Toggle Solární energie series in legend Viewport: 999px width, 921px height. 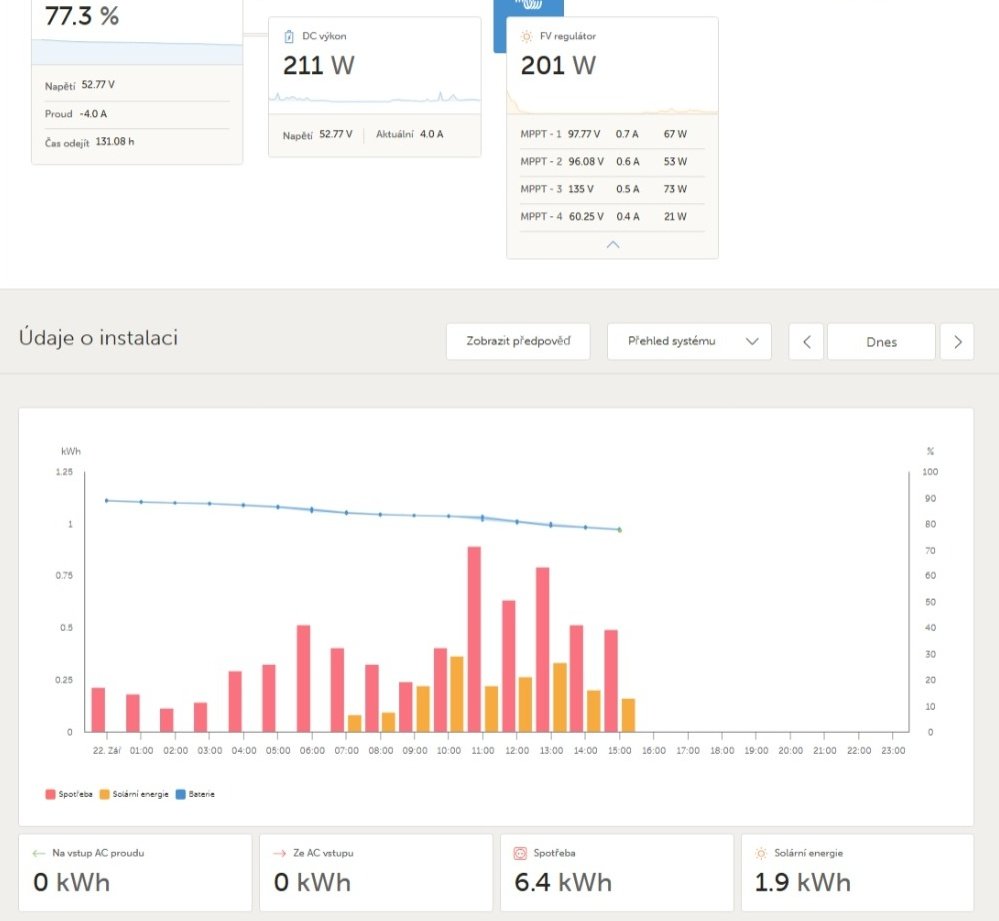[134, 794]
